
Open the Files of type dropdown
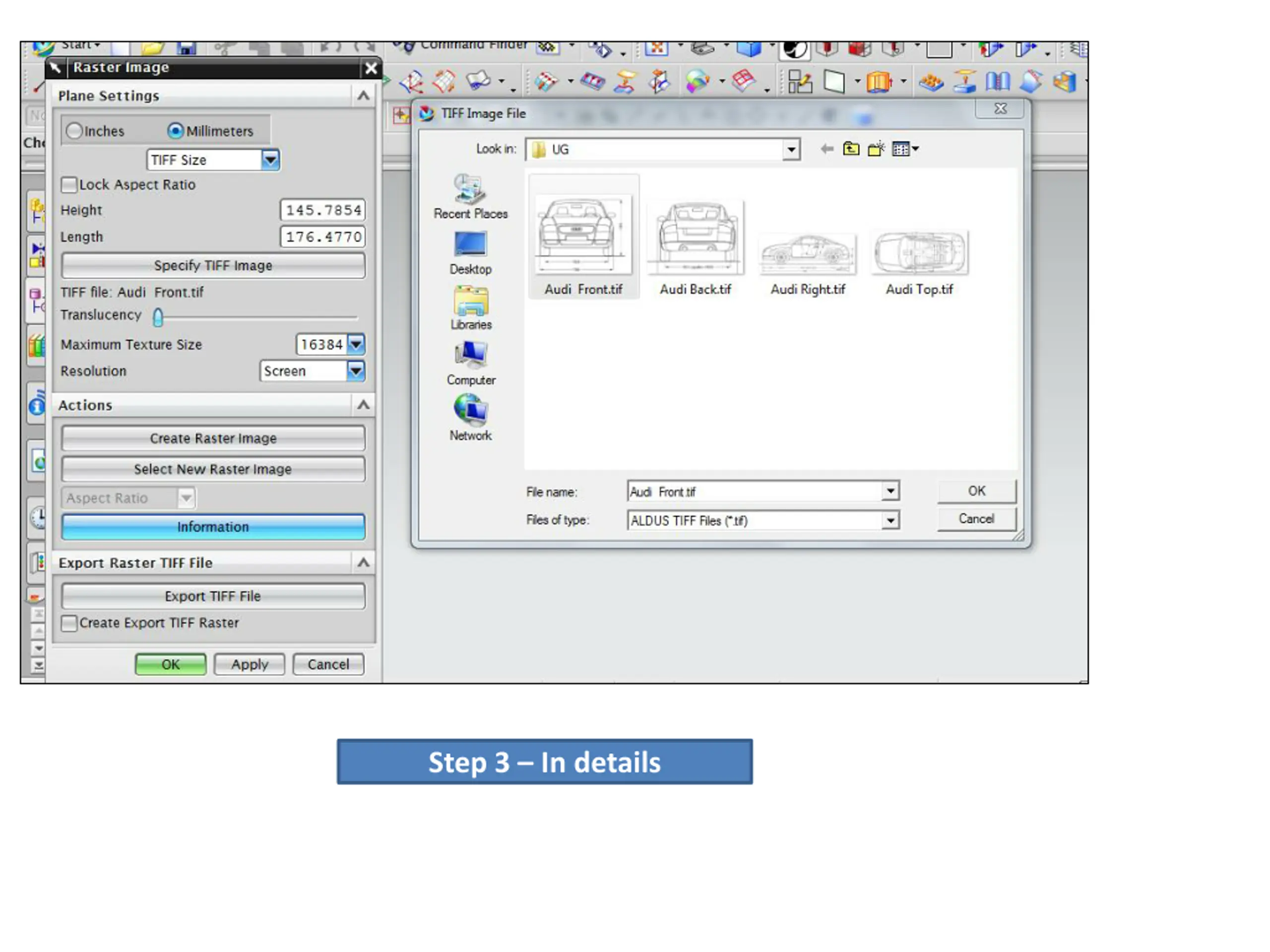point(890,521)
